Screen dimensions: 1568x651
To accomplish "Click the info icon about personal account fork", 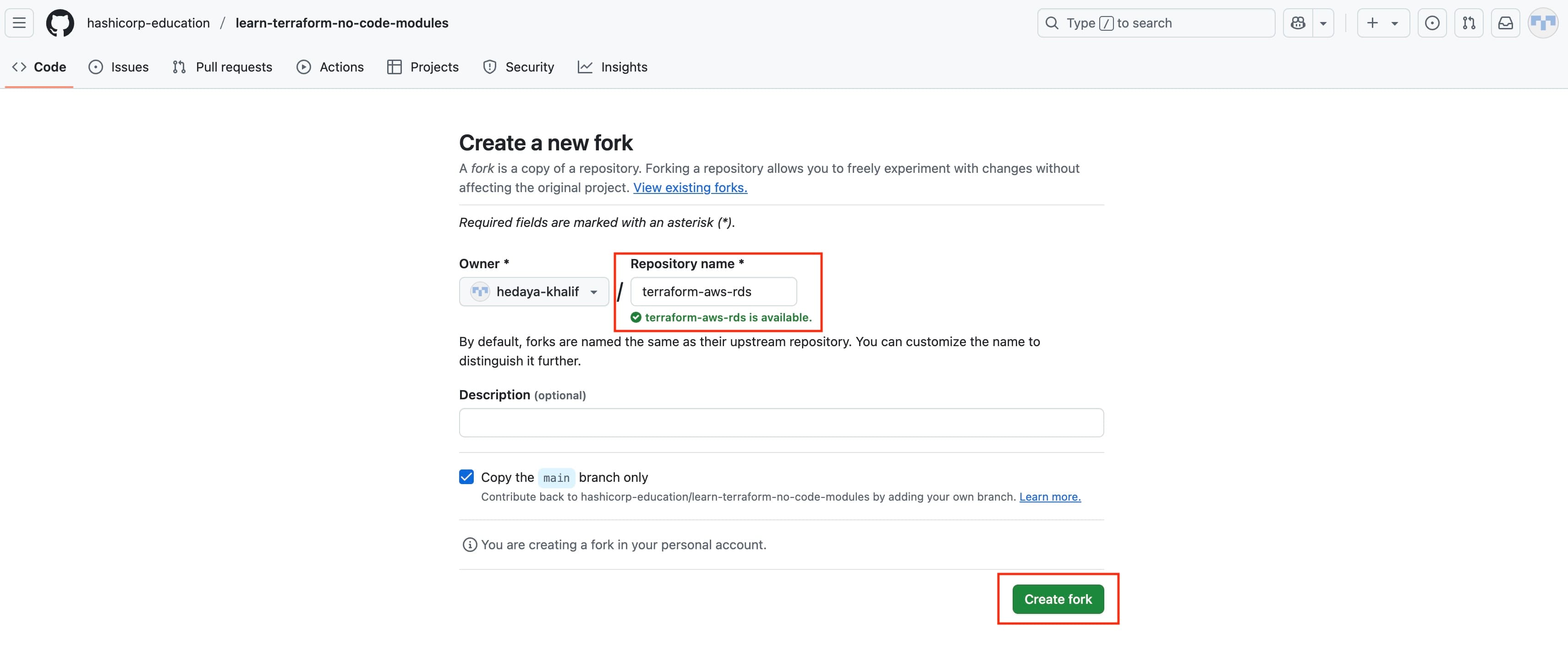I will coord(469,545).
